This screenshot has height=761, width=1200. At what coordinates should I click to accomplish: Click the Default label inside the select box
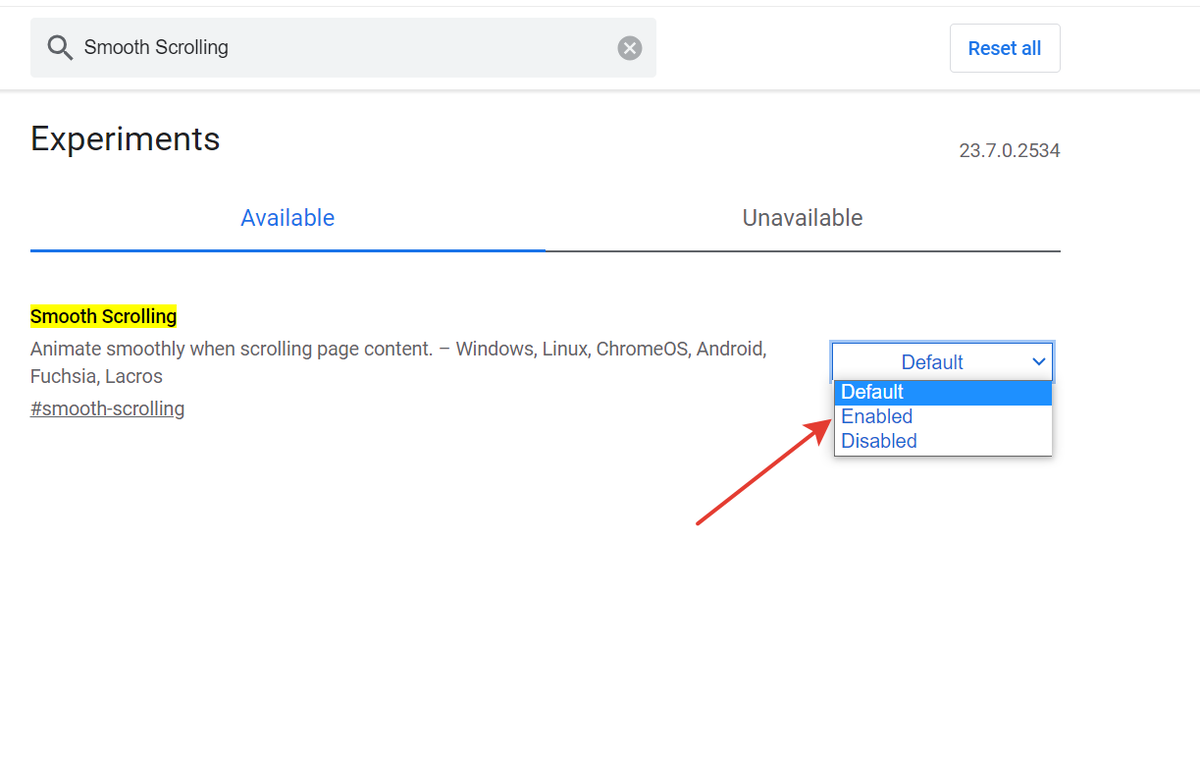[932, 362]
